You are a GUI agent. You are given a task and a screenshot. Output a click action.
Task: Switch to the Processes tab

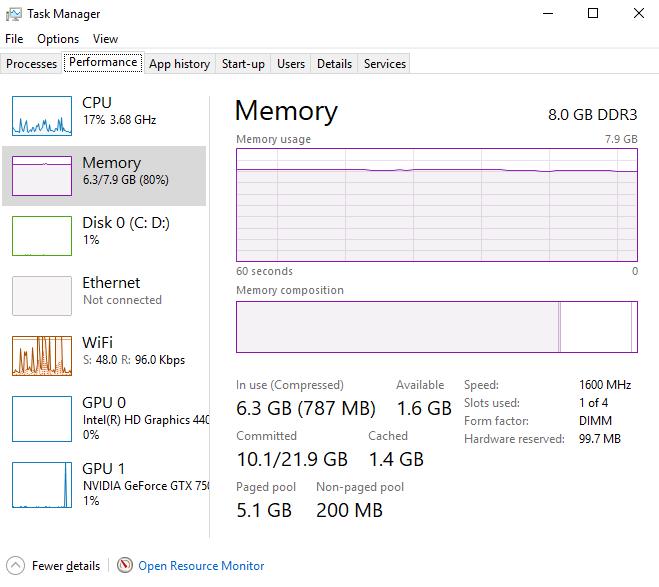click(32, 64)
